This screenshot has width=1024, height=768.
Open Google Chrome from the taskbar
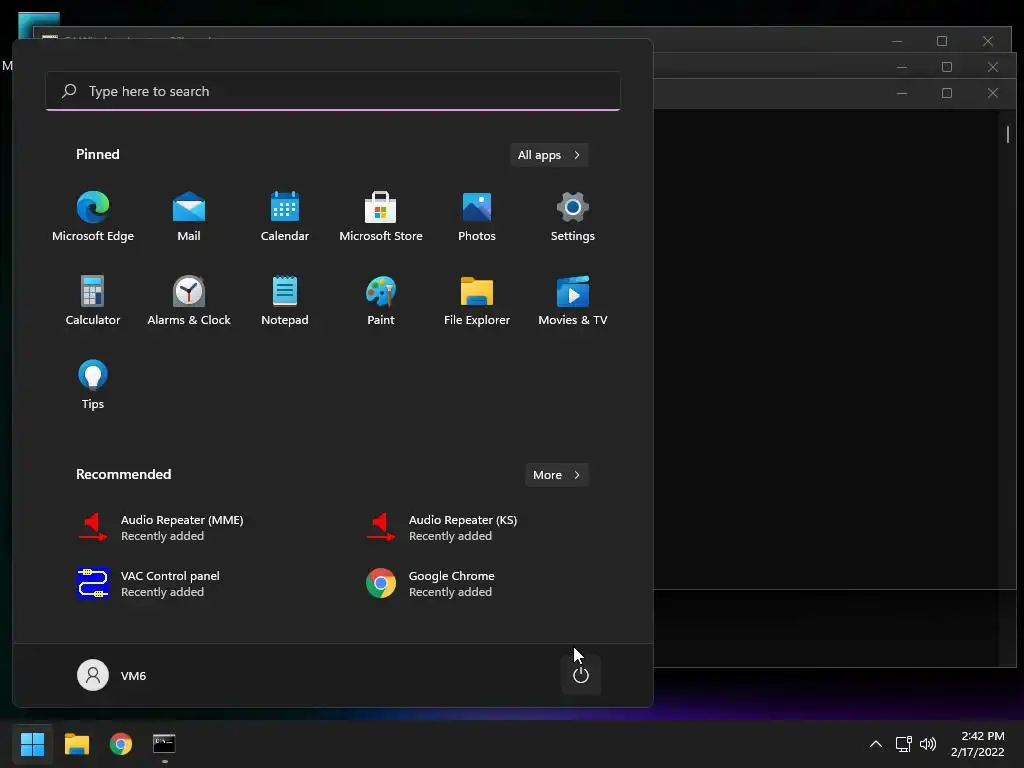[121, 744]
